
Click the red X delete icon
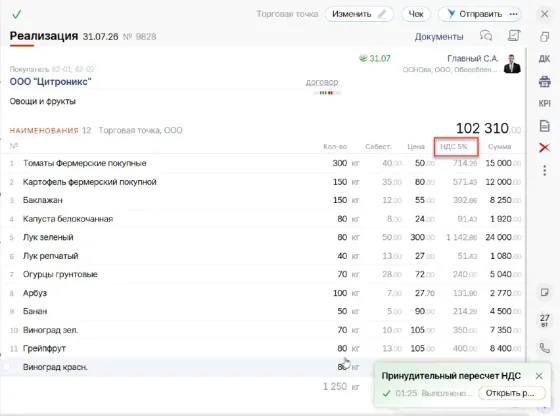[545, 147]
